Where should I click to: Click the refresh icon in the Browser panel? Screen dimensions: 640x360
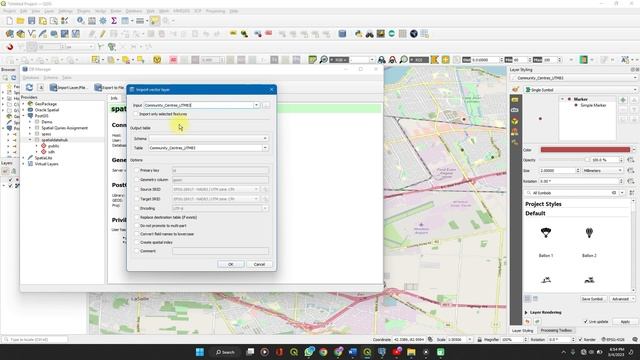(13, 78)
